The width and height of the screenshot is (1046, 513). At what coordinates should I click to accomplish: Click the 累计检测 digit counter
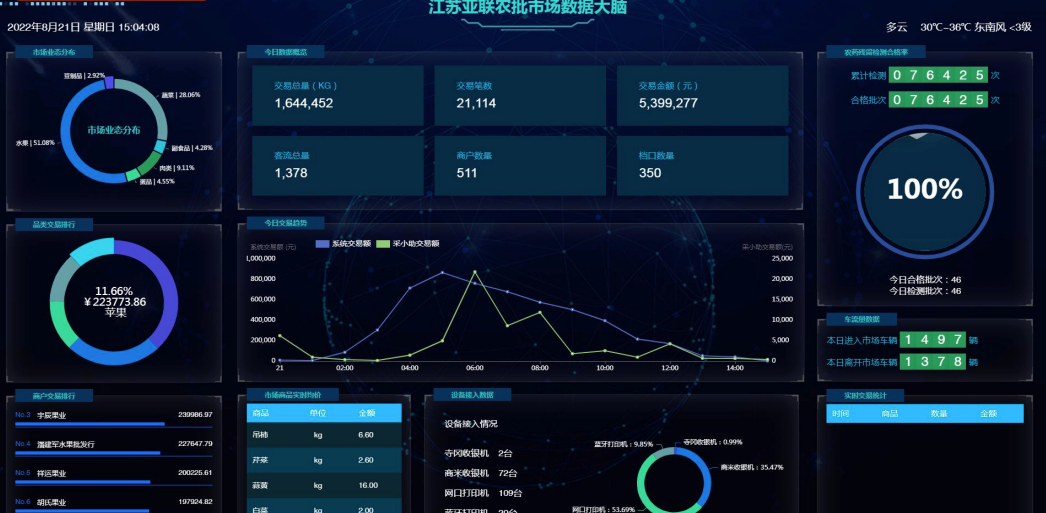click(x=938, y=75)
